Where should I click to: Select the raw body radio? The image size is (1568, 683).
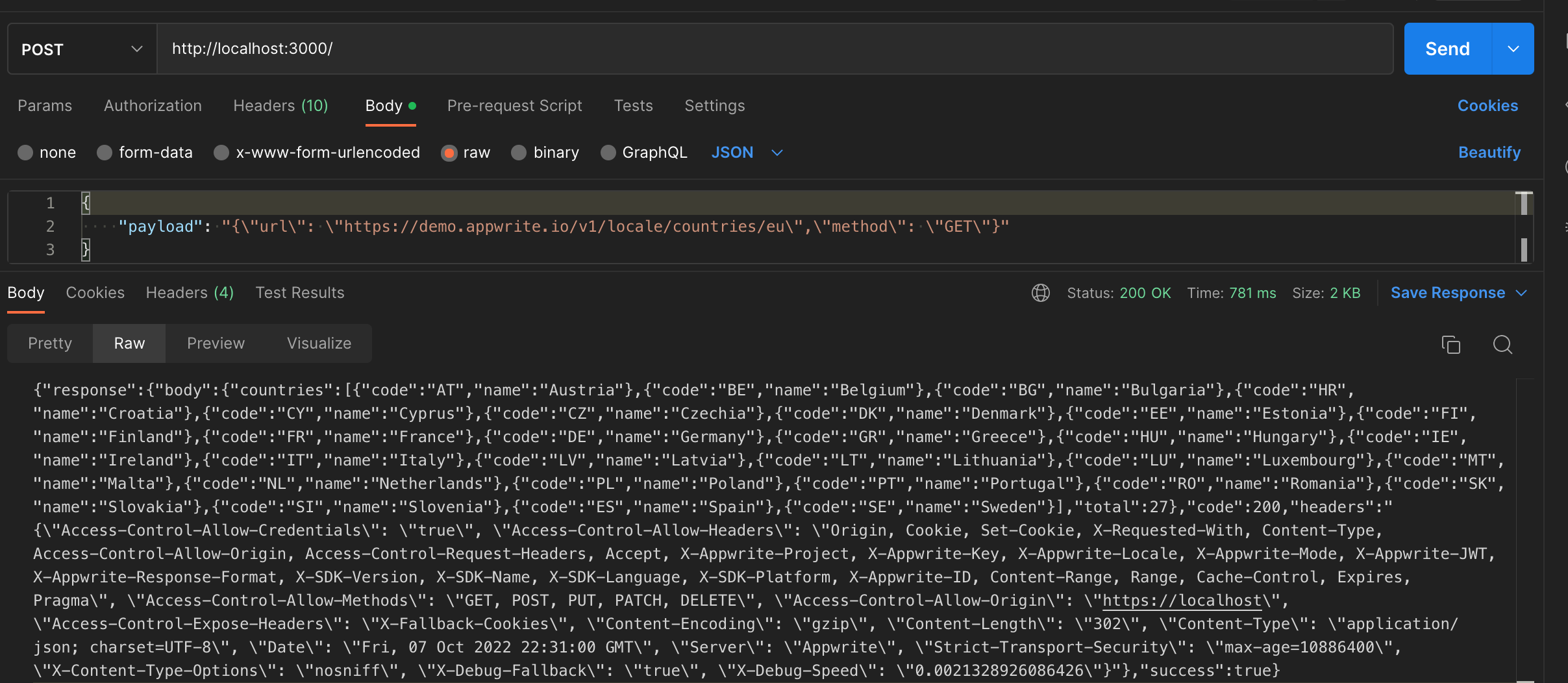click(x=449, y=153)
